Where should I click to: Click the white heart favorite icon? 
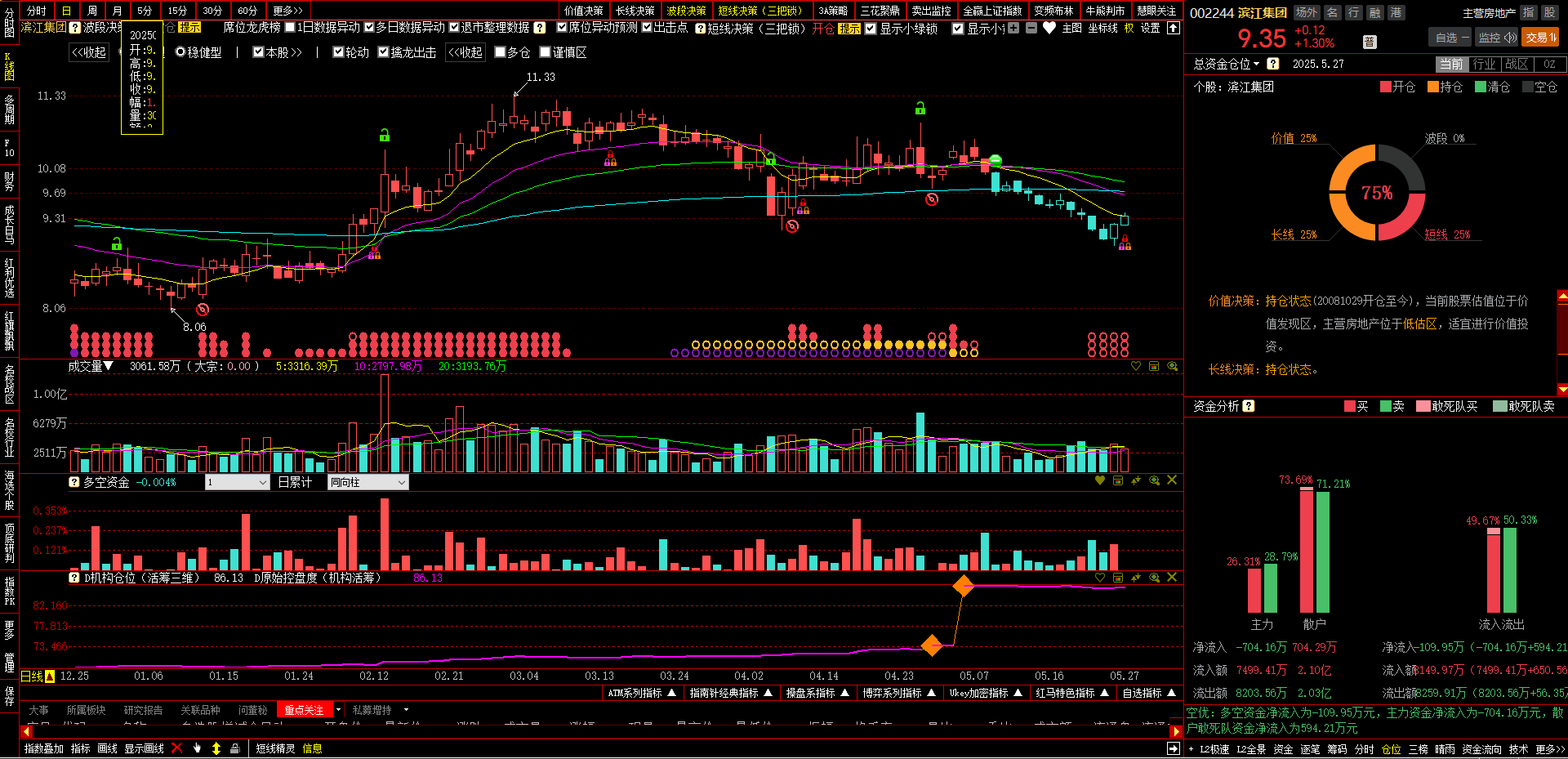[1049, 28]
